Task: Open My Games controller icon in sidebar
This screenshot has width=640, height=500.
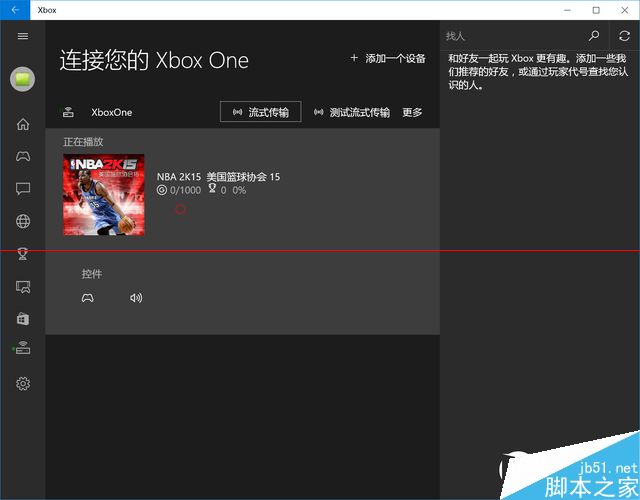Action: 23,156
